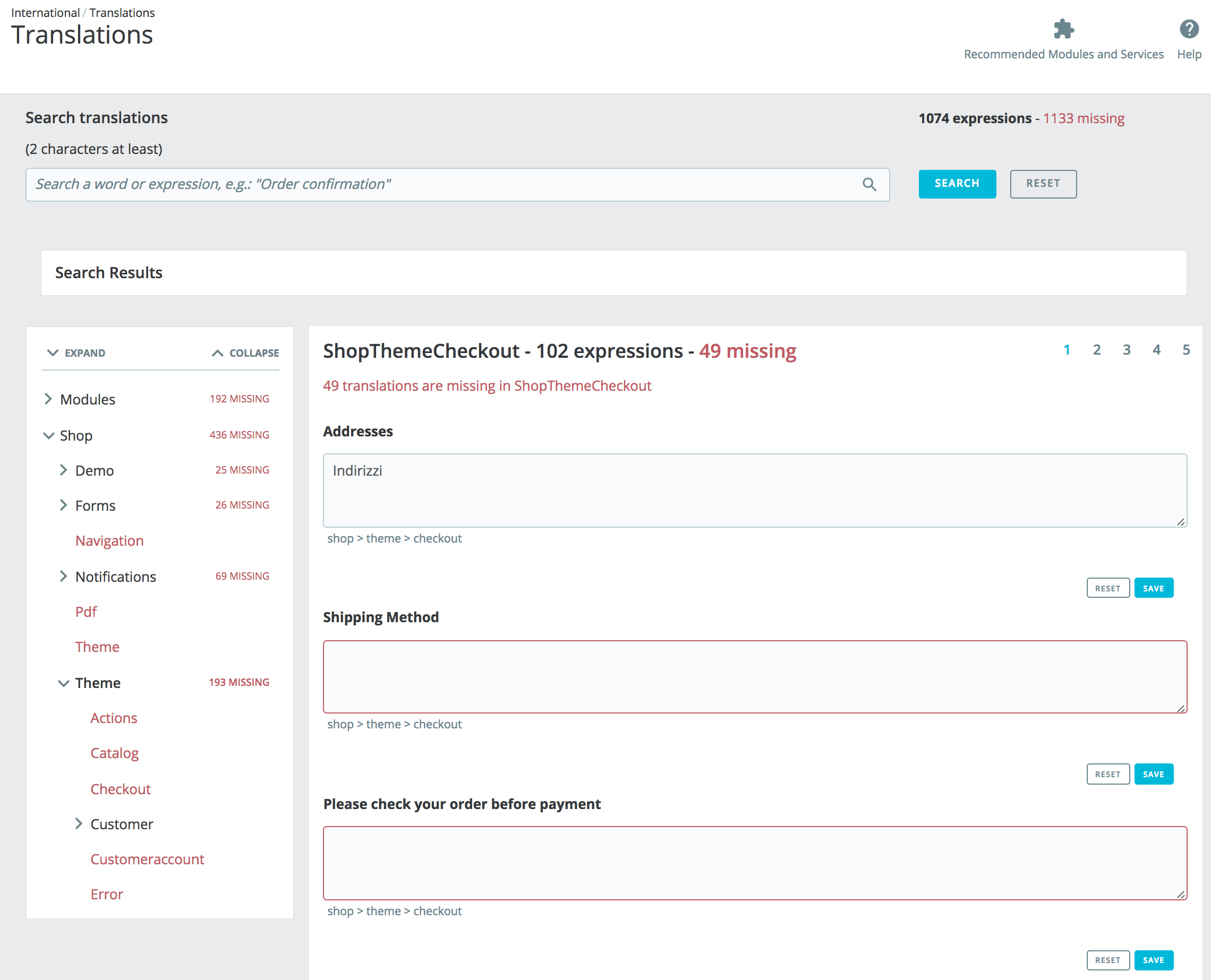Select the Checkout tree item
The height and width of the screenshot is (980, 1211).
tap(120, 788)
